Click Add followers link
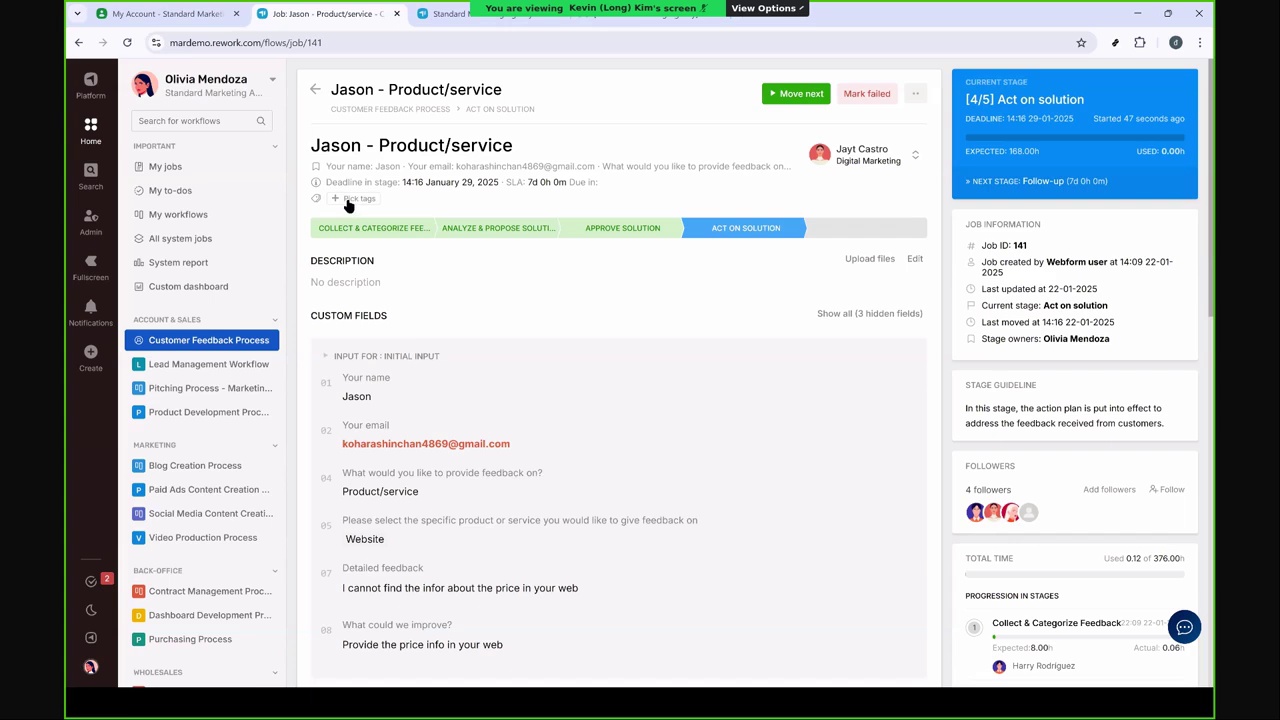This screenshot has width=1280, height=720. point(1109,490)
